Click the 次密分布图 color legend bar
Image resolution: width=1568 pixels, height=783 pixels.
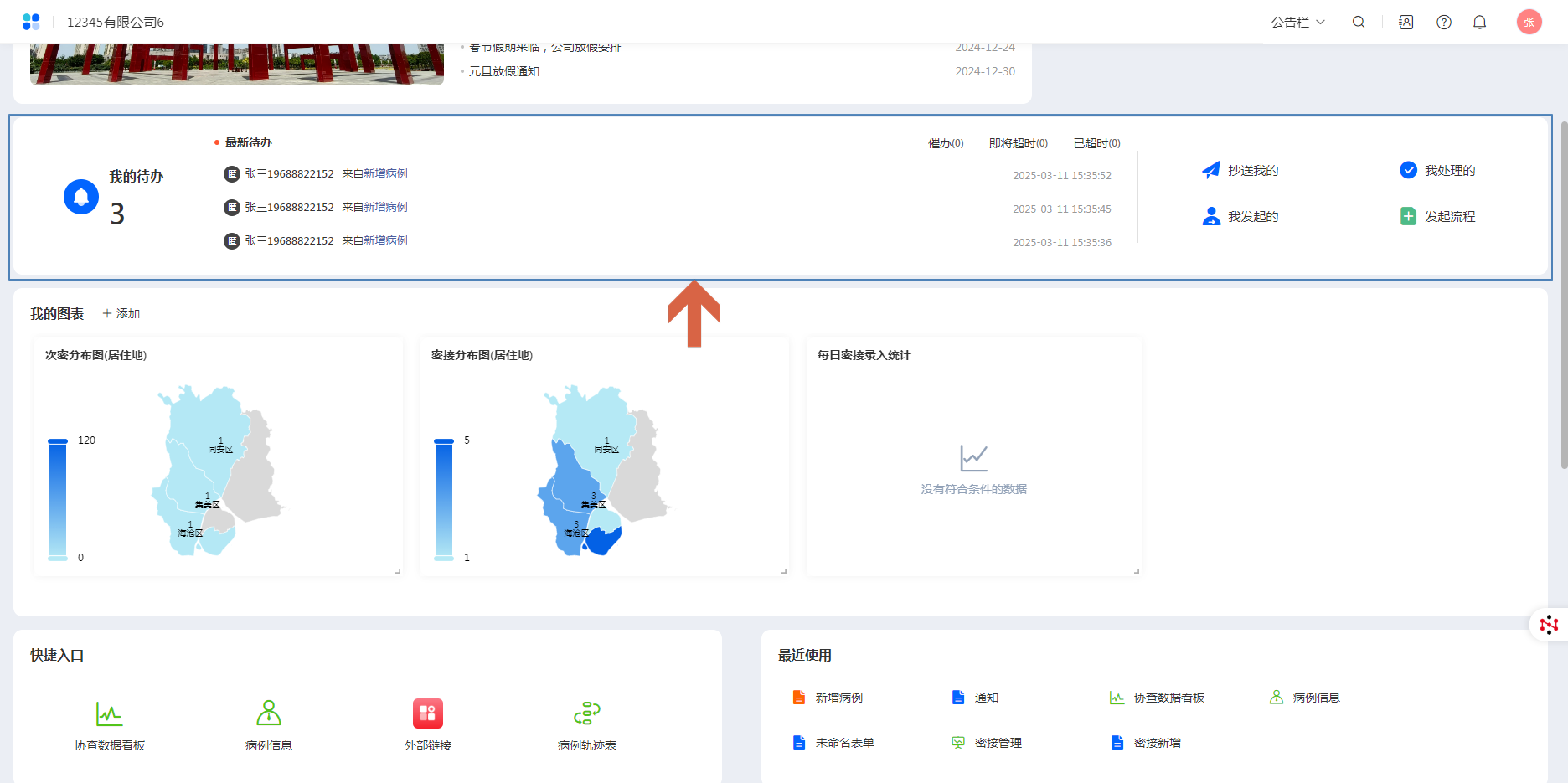point(58,499)
